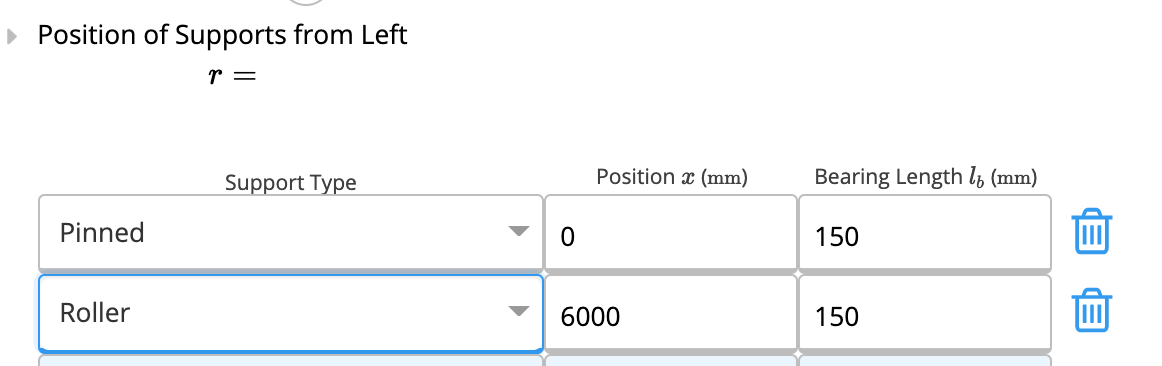Click the r = variable label
Screen dimensions: 1162x366
pyautogui.click(x=232, y=76)
